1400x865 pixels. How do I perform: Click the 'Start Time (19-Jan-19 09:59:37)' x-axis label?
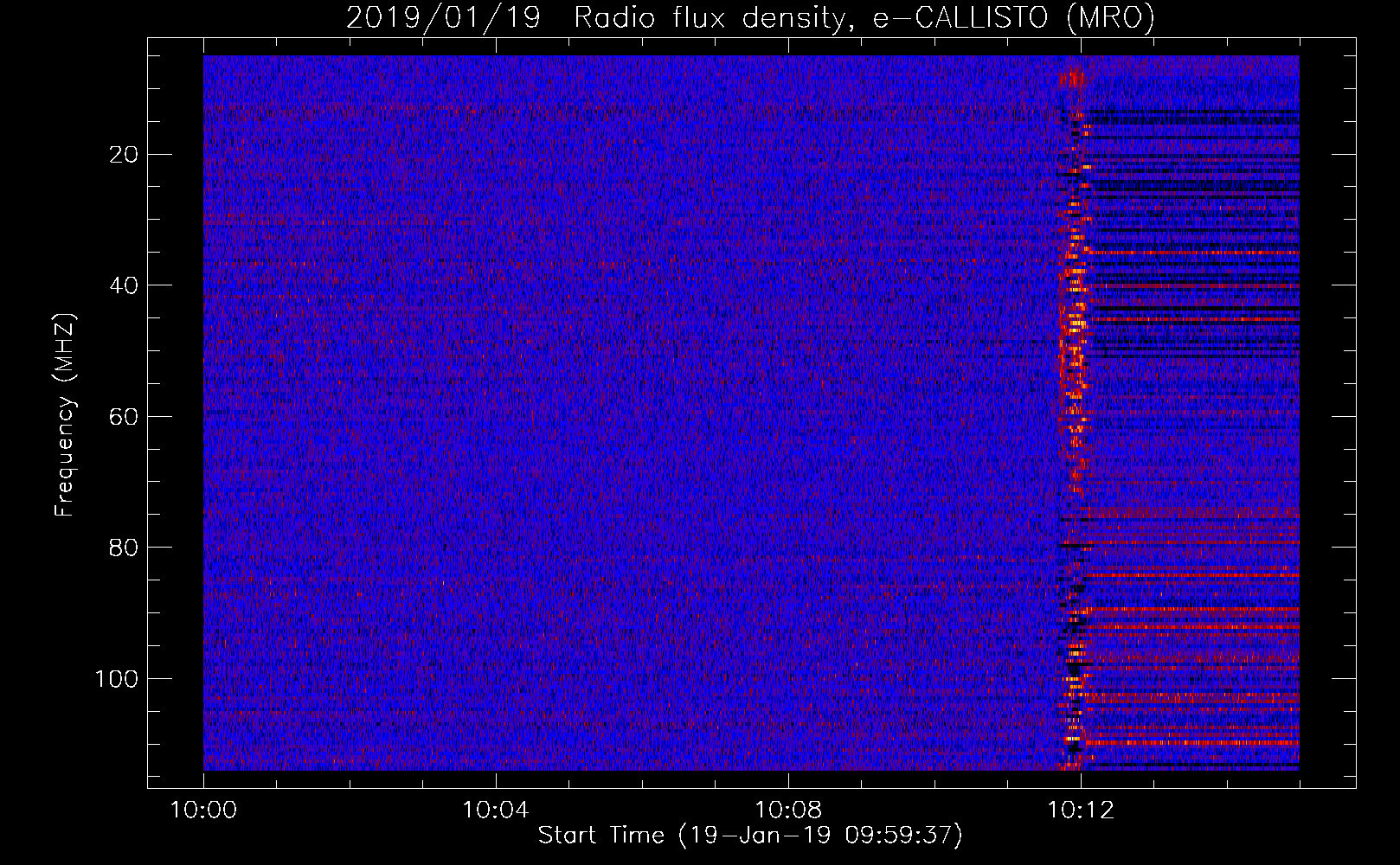point(750,836)
